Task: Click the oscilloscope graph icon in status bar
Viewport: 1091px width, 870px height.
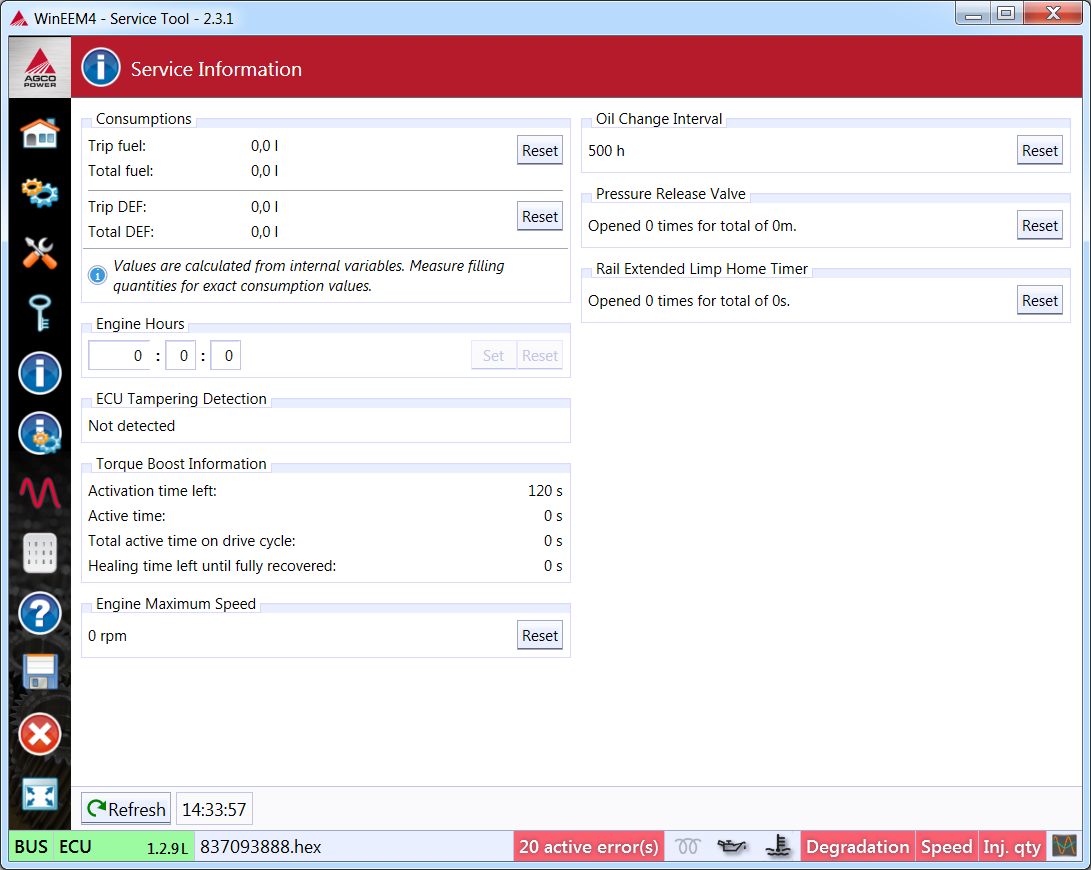Action: [x=1063, y=846]
